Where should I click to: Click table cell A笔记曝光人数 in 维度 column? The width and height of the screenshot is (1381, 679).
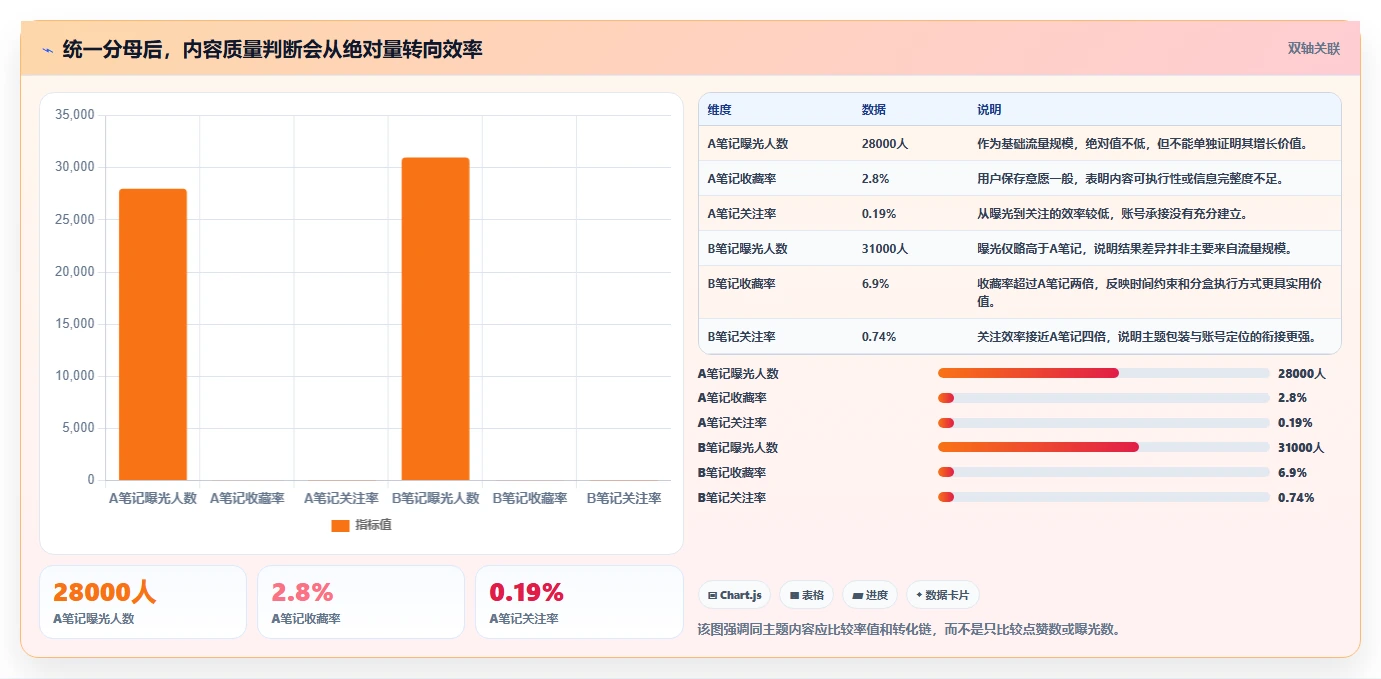(x=747, y=144)
